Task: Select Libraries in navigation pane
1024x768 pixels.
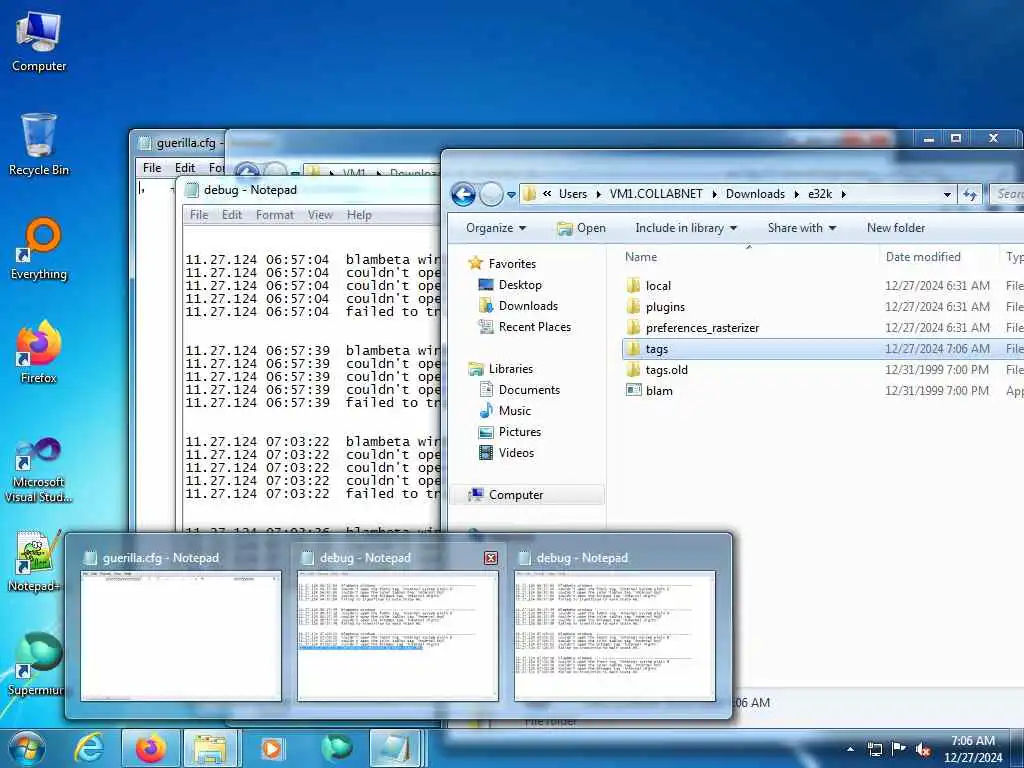Action: point(511,369)
